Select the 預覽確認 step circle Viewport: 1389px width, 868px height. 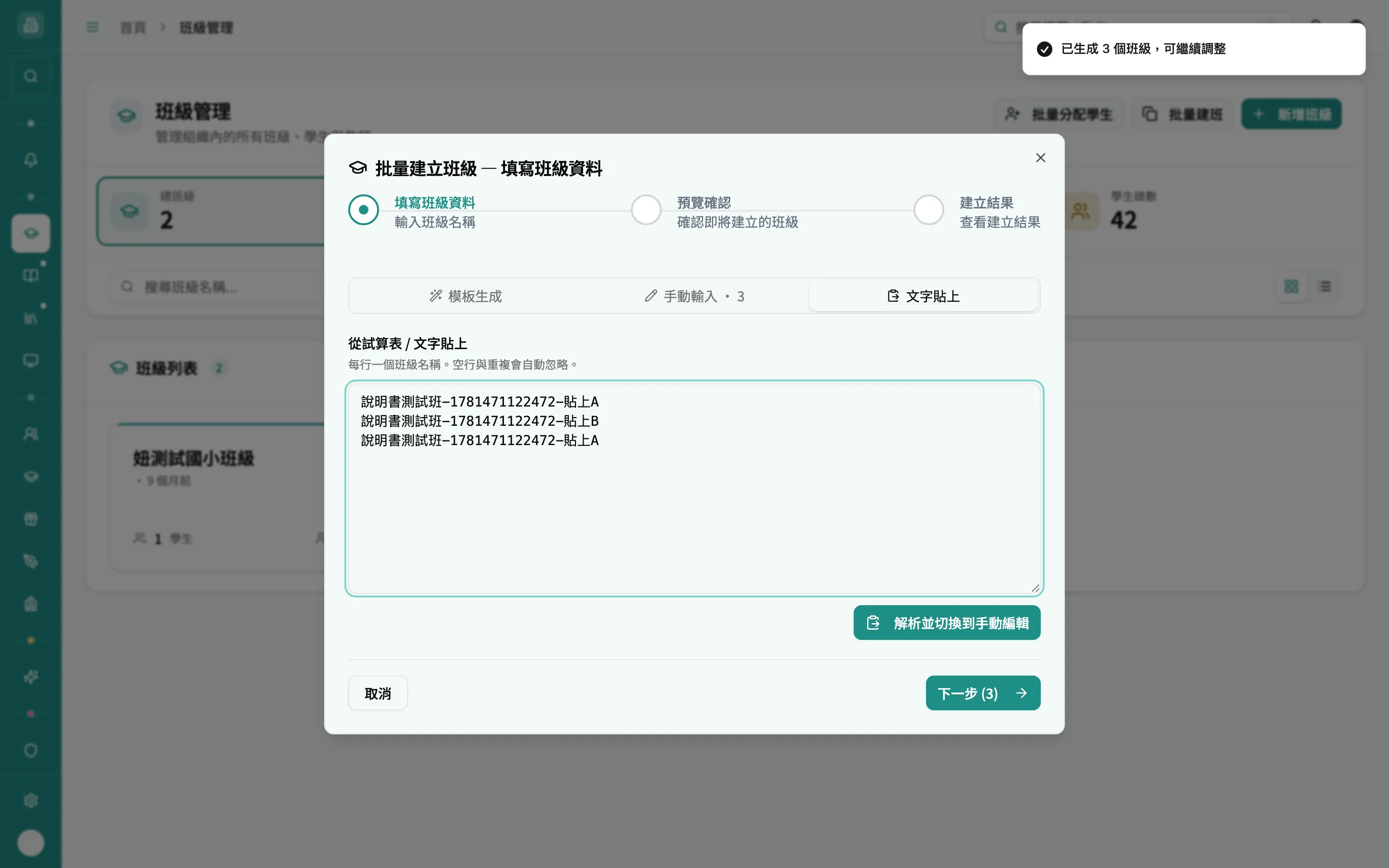tap(646, 210)
